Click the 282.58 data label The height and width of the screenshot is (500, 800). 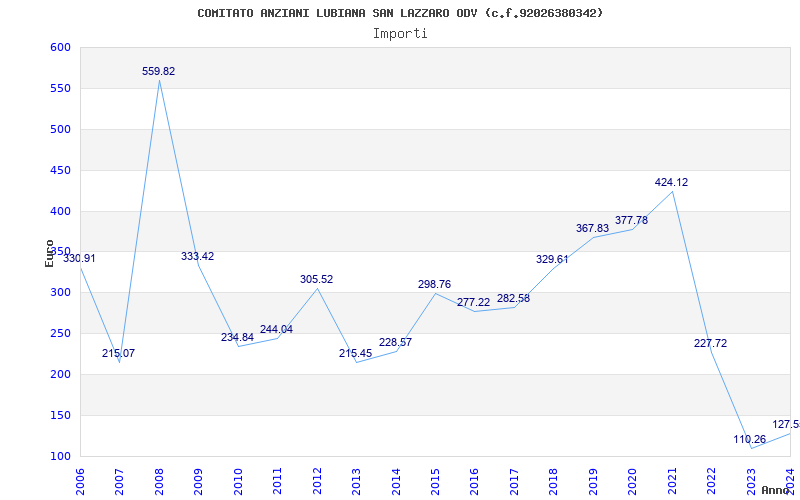[513, 298]
